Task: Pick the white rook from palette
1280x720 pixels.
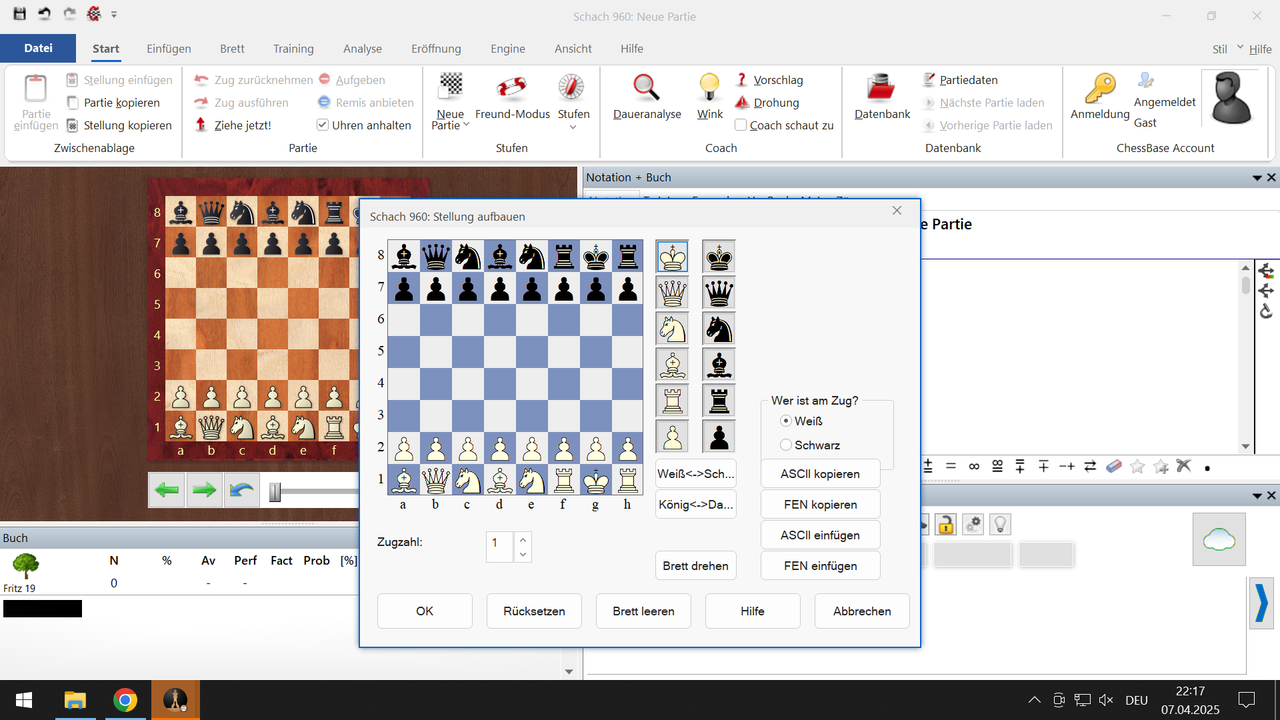Action: coord(672,401)
